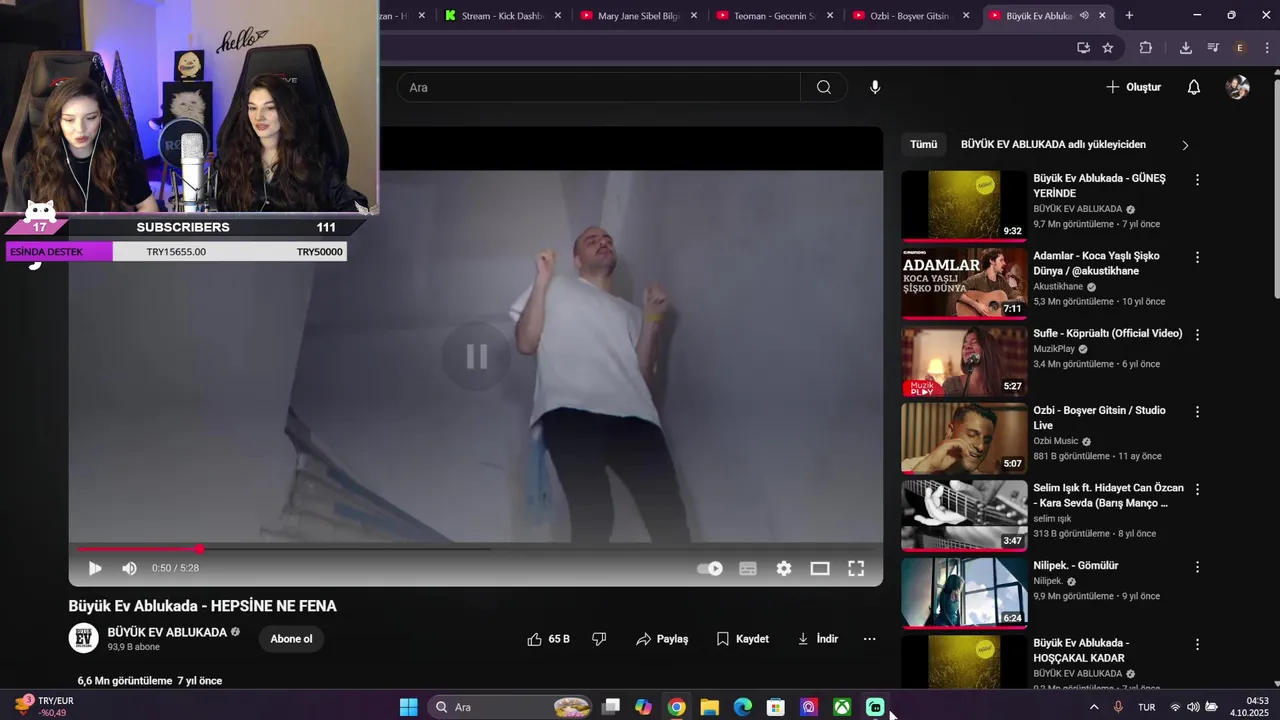Open File Explorer from the taskbar

pyautogui.click(x=709, y=707)
